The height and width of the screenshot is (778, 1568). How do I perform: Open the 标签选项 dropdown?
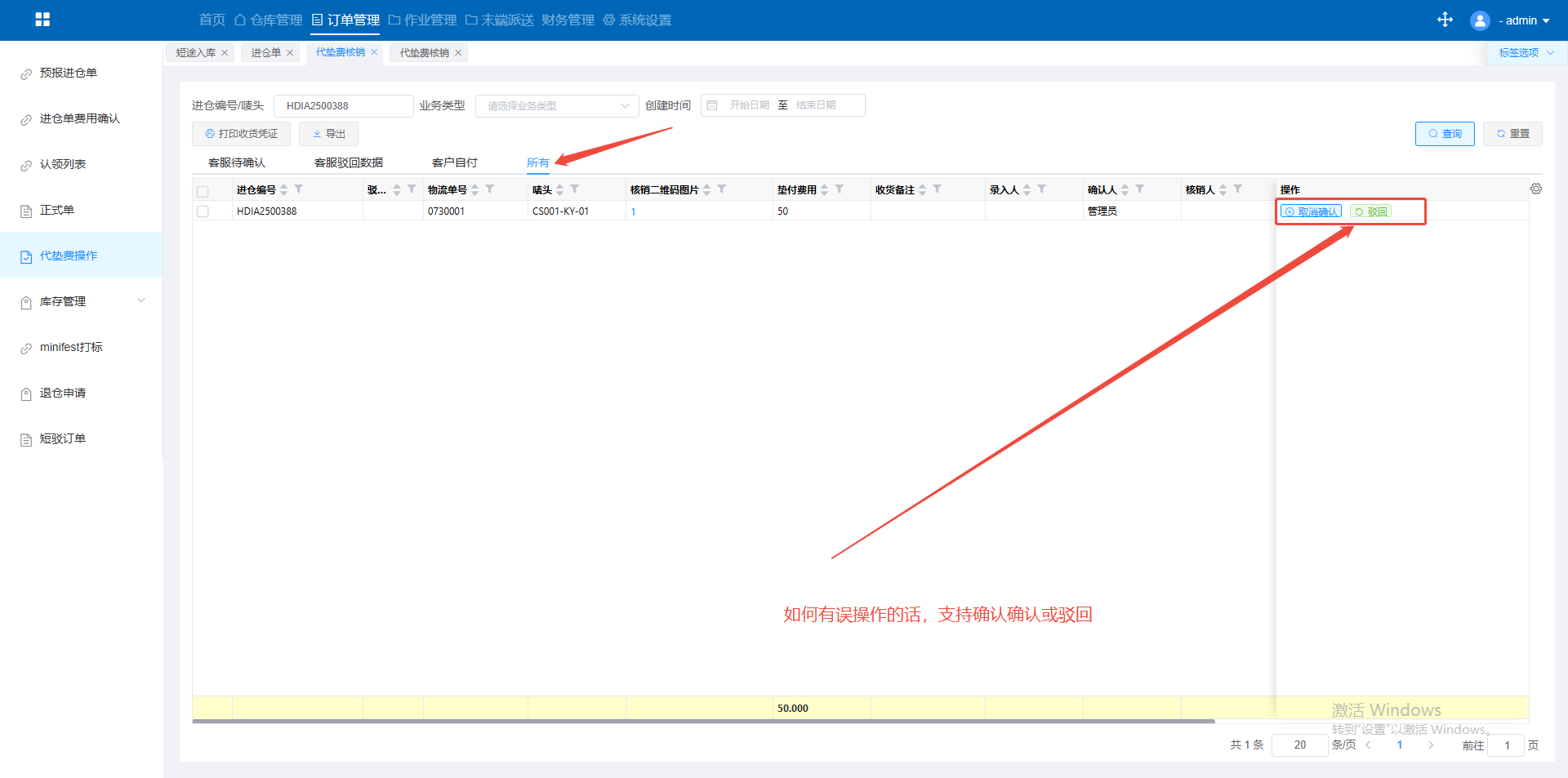pos(1525,53)
